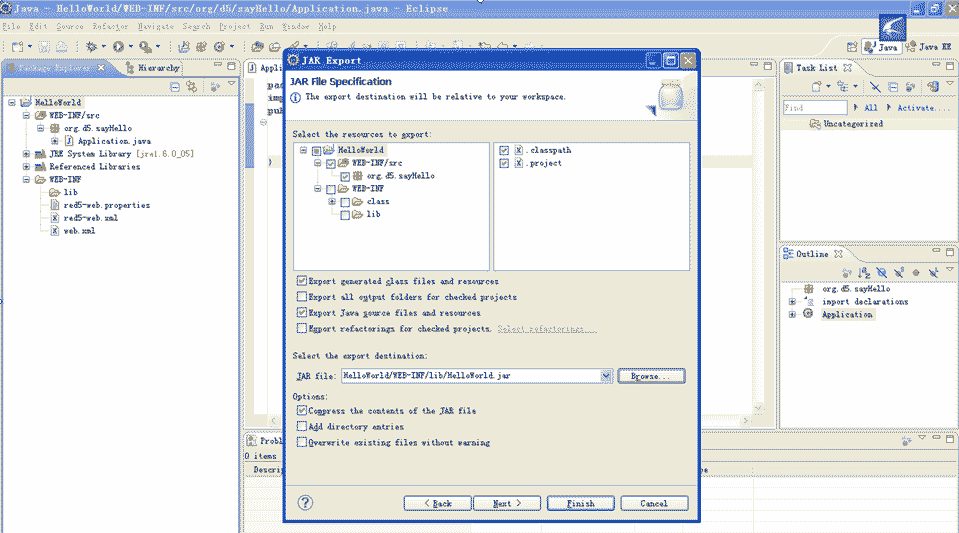Image resolution: width=959 pixels, height=533 pixels.
Task: Click Collapse All icon in Task List
Action: click(x=893, y=87)
